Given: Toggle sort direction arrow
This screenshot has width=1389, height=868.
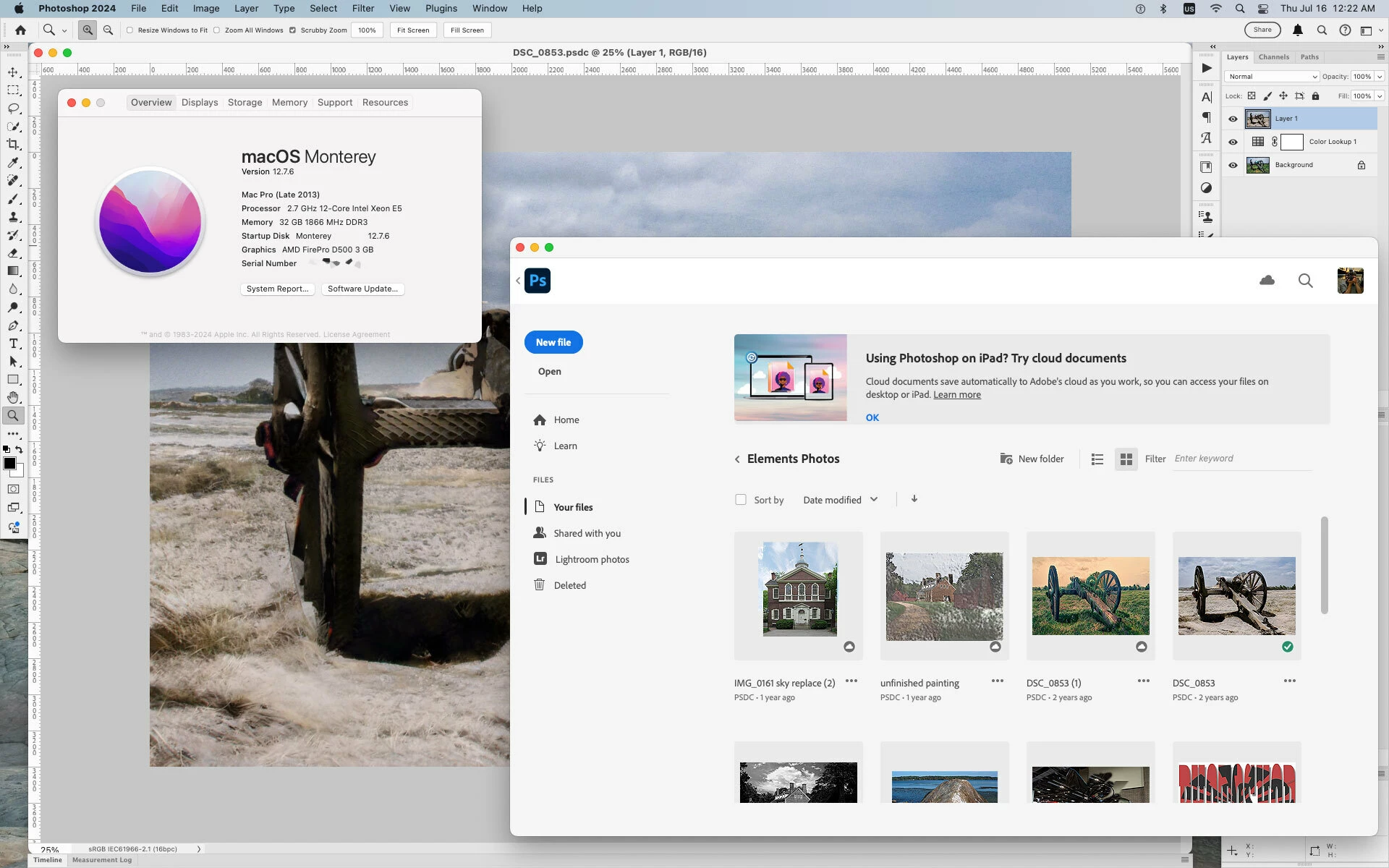Looking at the screenshot, I should click(x=914, y=499).
